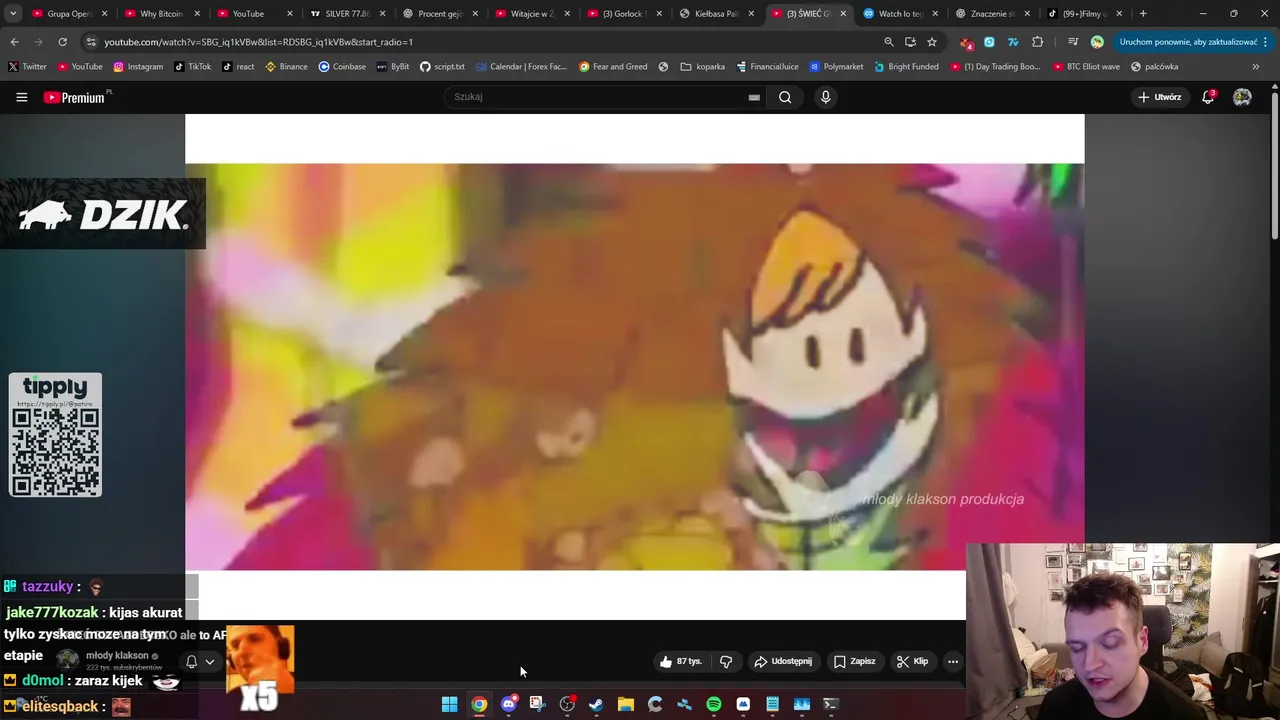Screen dimensions: 1280x720
Task: Switch to the Why Bitcoin tab
Action: tap(160, 14)
